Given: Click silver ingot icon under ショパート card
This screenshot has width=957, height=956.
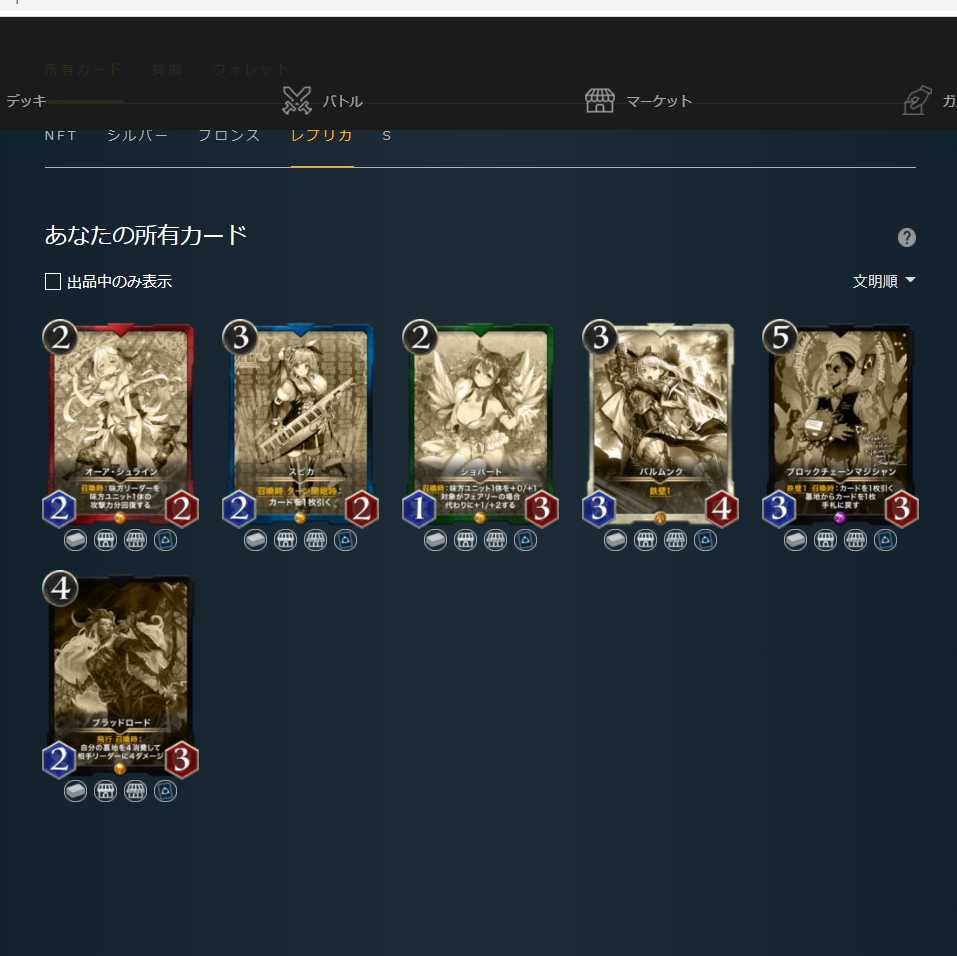Looking at the screenshot, I should (x=435, y=540).
